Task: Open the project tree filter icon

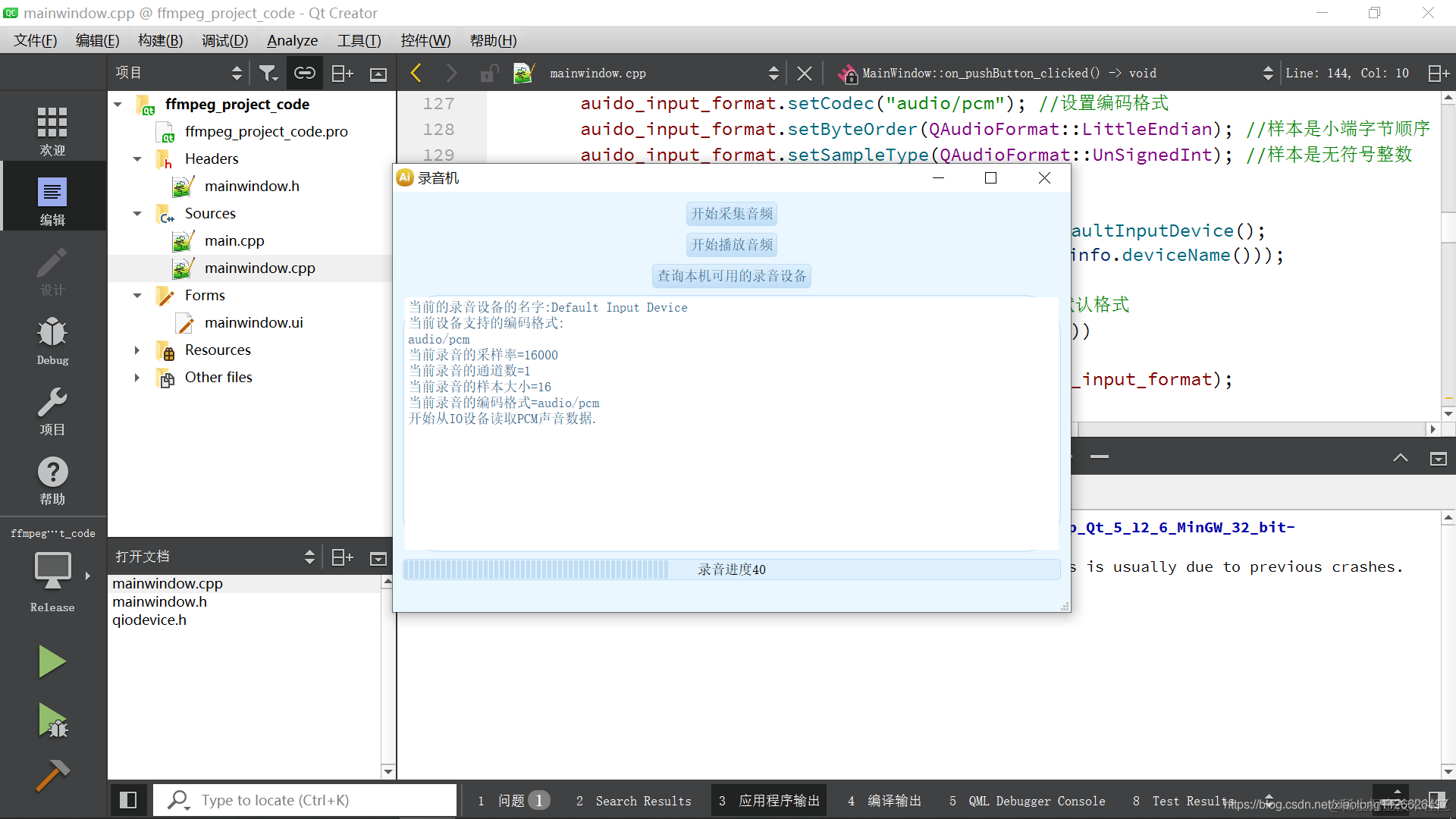Action: (268, 73)
